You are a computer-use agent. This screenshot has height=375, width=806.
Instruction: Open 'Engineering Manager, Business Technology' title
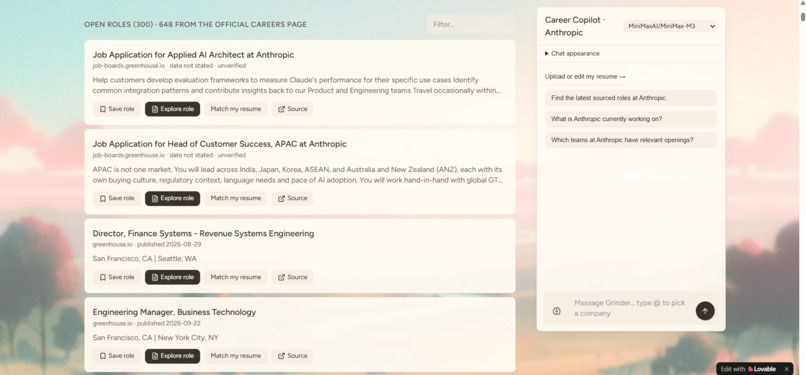click(x=174, y=312)
